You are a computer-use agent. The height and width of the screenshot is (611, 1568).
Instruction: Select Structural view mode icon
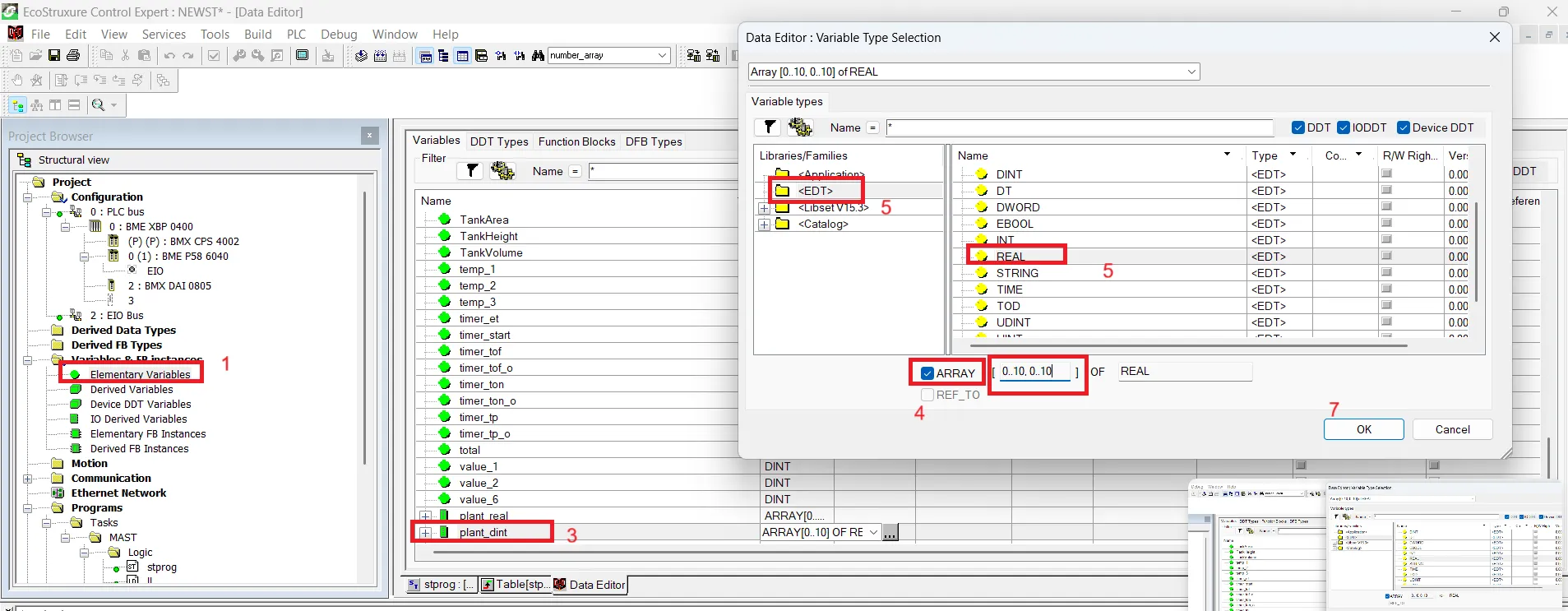pos(17,105)
